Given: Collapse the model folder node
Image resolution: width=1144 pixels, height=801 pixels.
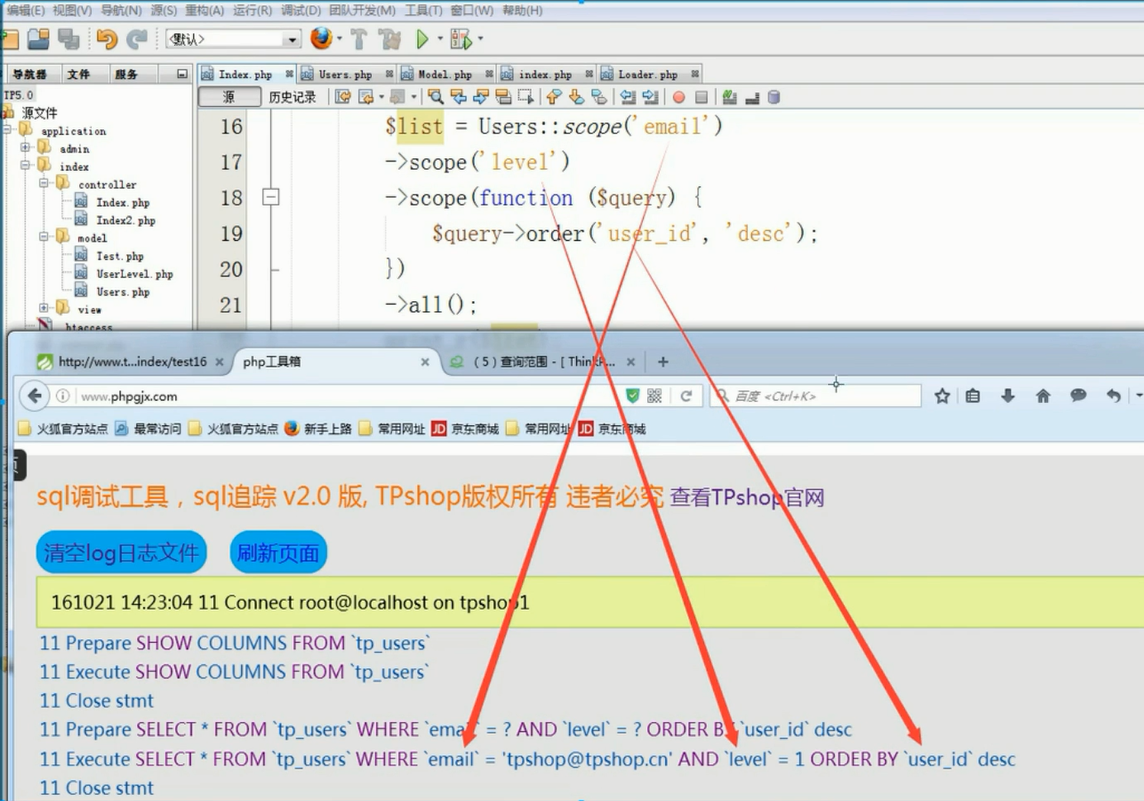Looking at the screenshot, I should [x=45, y=236].
